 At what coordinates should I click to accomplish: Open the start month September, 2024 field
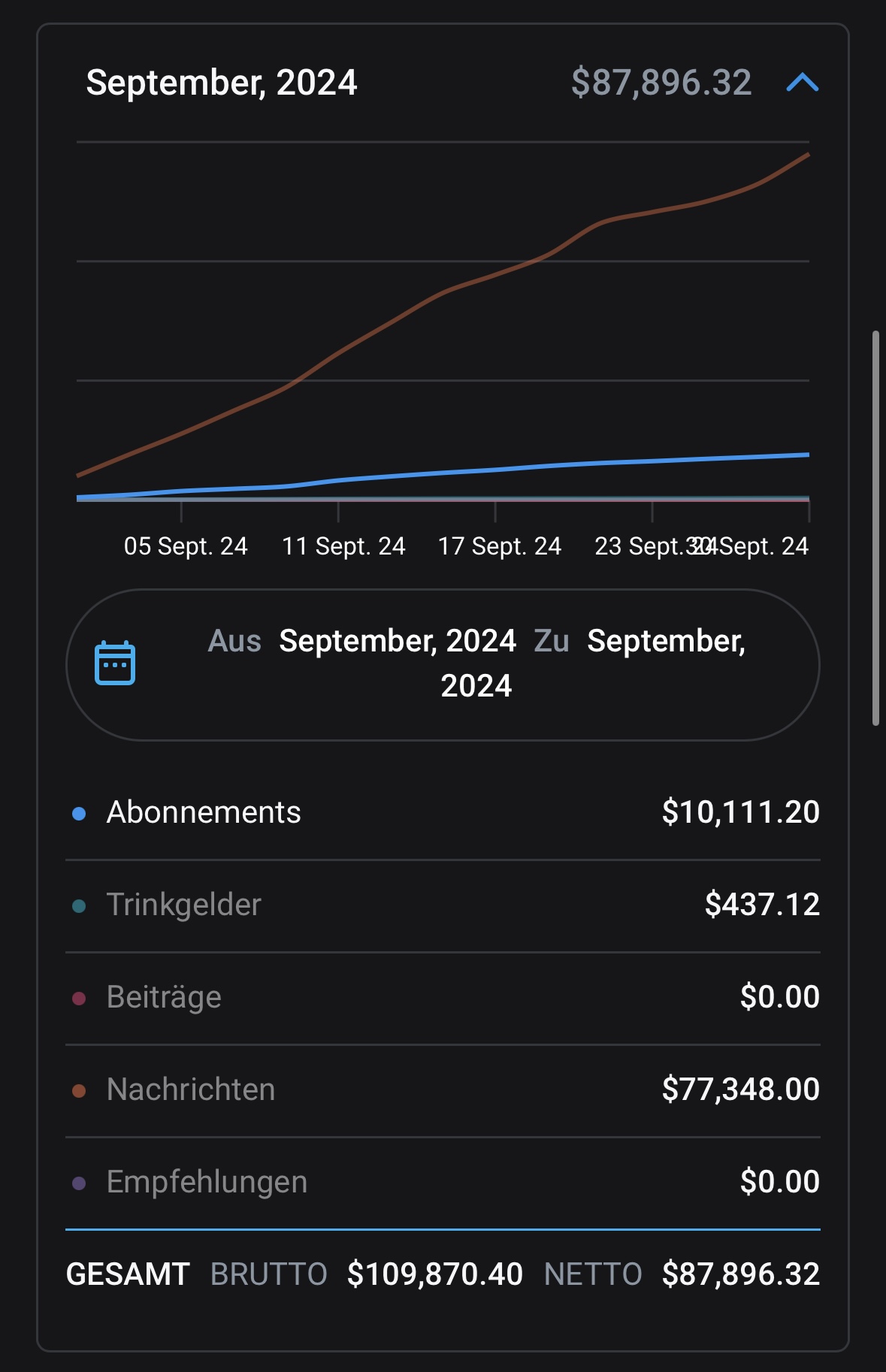coord(398,641)
